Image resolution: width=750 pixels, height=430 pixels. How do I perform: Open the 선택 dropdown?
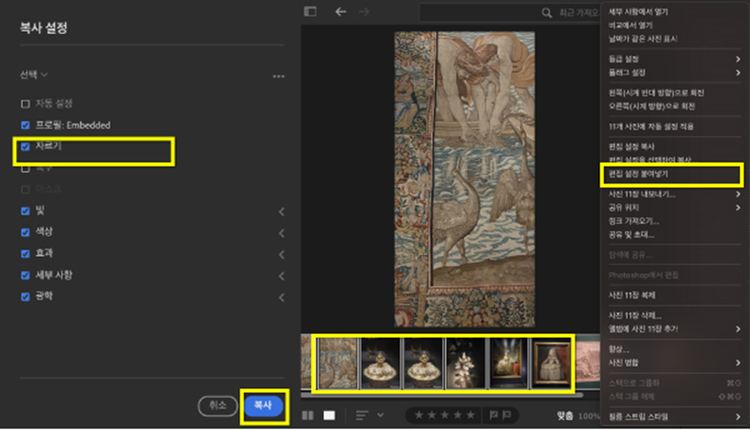coord(33,75)
